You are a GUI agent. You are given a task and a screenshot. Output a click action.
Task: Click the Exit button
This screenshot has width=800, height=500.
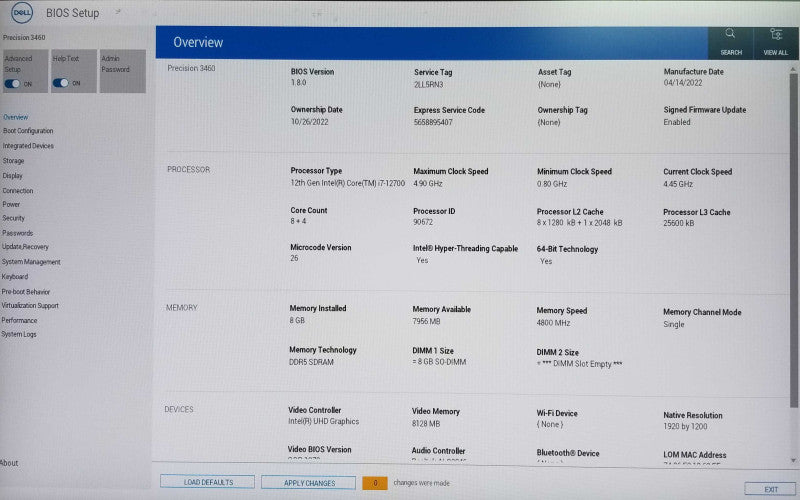770,489
